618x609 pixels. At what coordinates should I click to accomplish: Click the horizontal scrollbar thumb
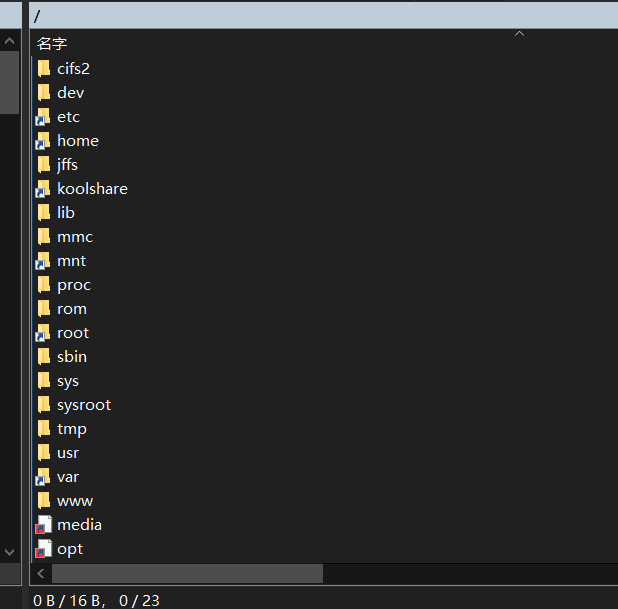[x=188, y=574]
